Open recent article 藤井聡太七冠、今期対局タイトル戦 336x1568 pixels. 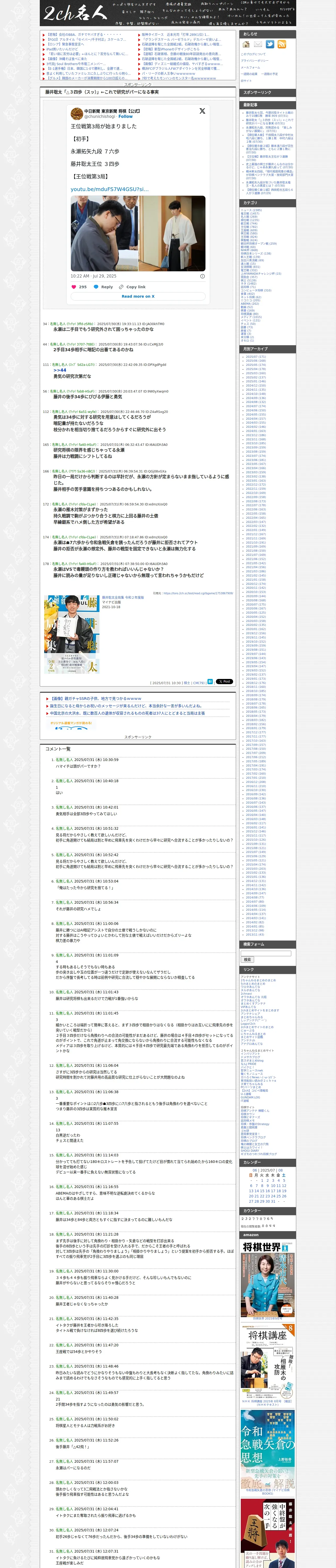tap(269, 114)
